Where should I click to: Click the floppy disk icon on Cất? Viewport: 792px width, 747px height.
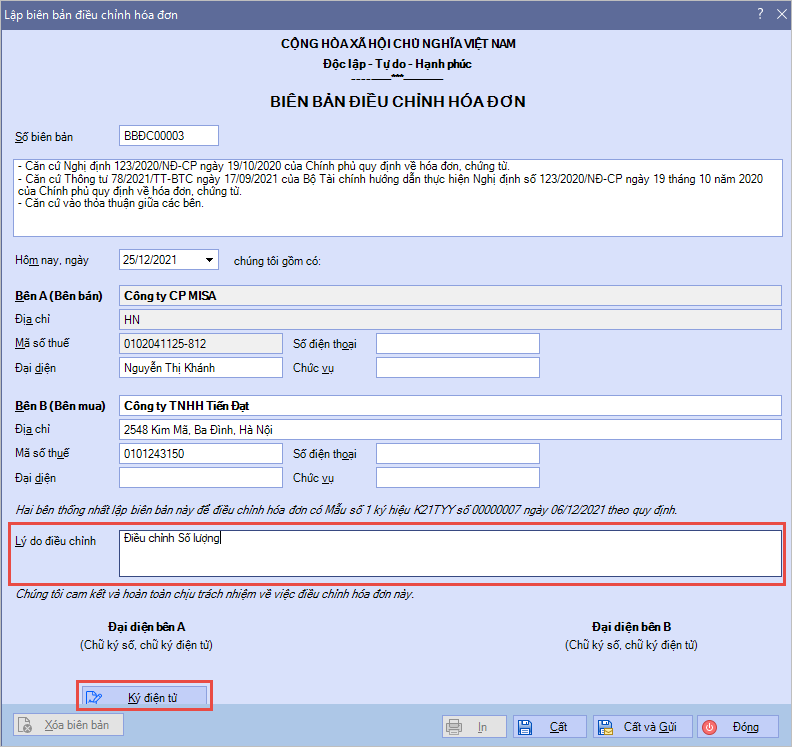pyautogui.click(x=525, y=727)
